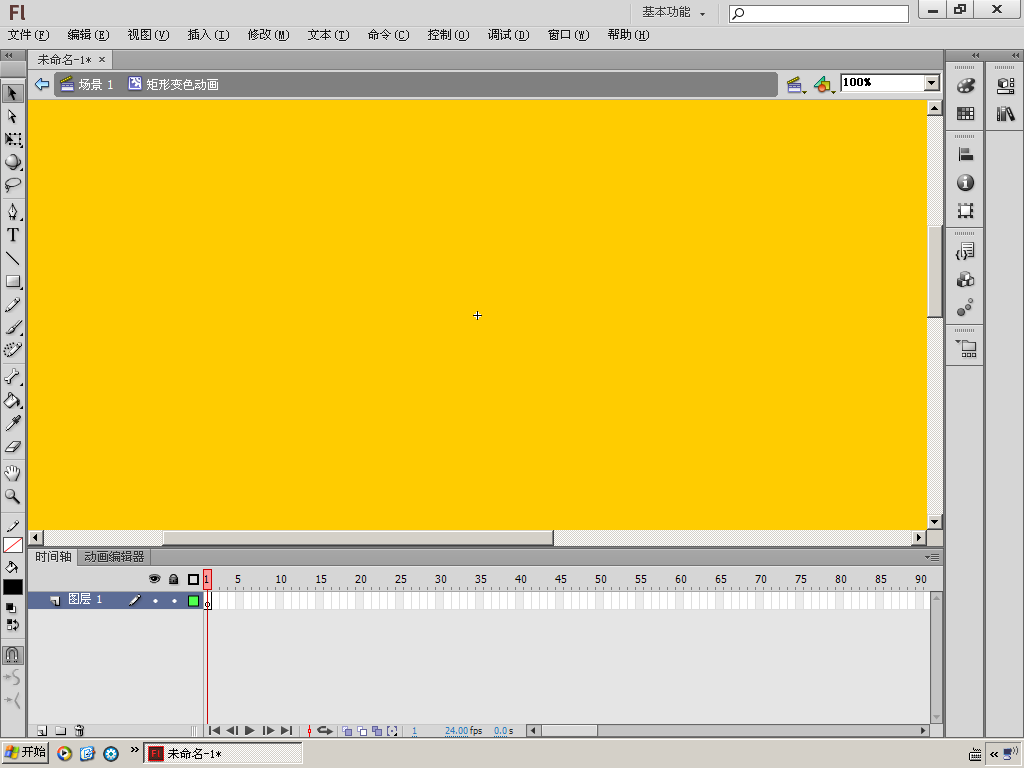Screen dimensions: 1024x768
Task: Toggle Edit Multiple Frames button
Action: point(377,731)
